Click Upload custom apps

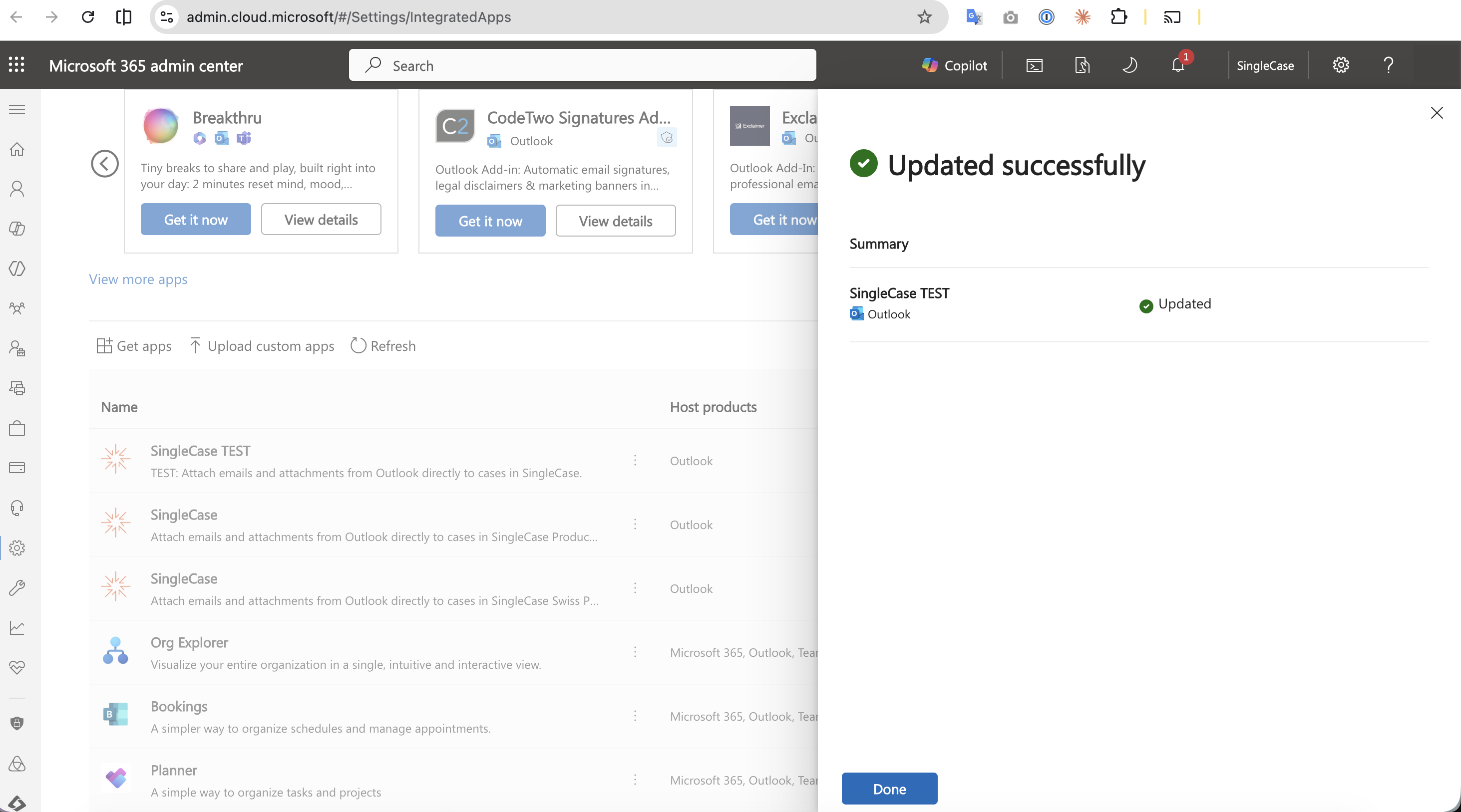262,346
